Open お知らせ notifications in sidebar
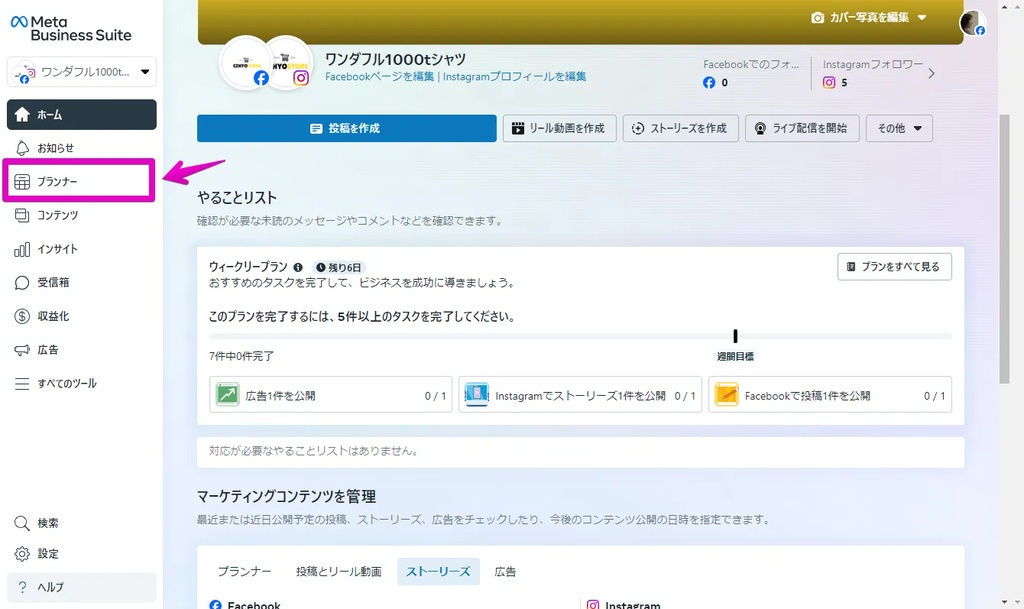The image size is (1024, 609). tap(82, 148)
